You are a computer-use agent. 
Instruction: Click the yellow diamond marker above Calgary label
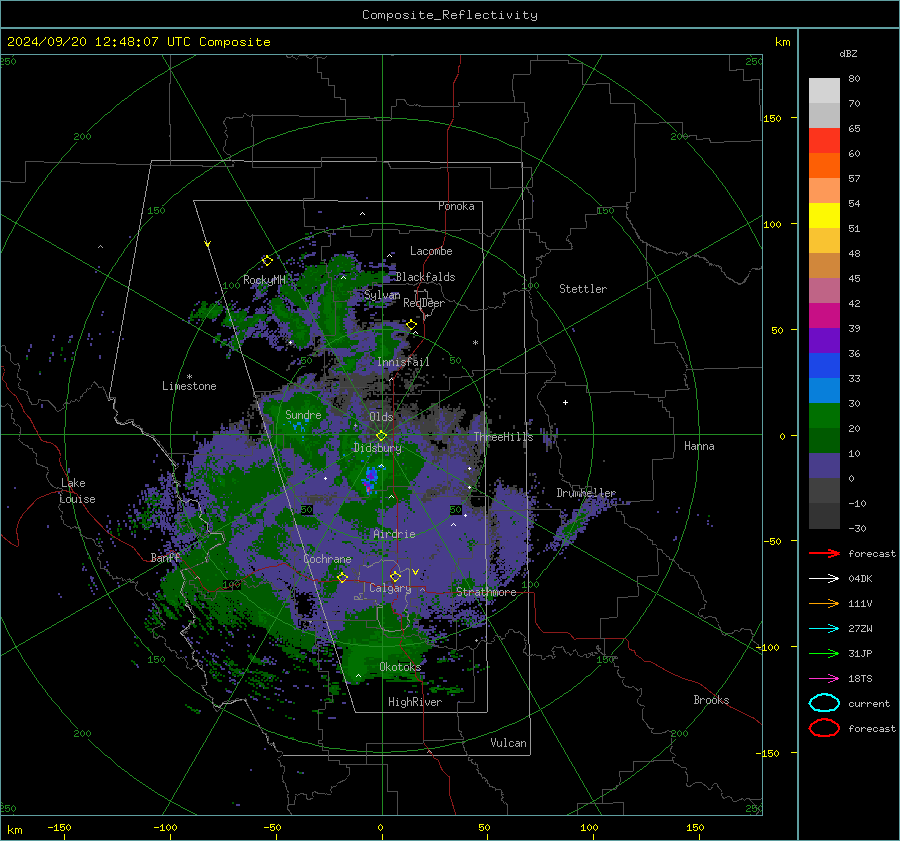pos(395,576)
